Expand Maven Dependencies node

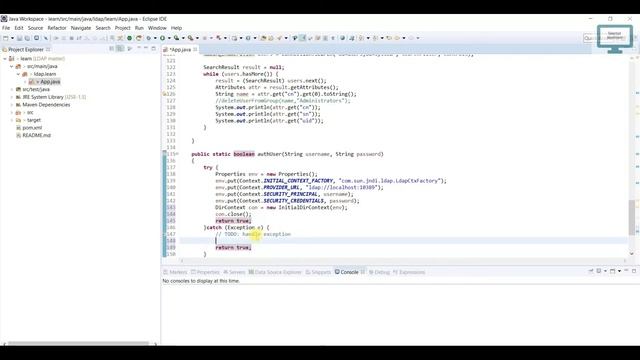pos(11,105)
